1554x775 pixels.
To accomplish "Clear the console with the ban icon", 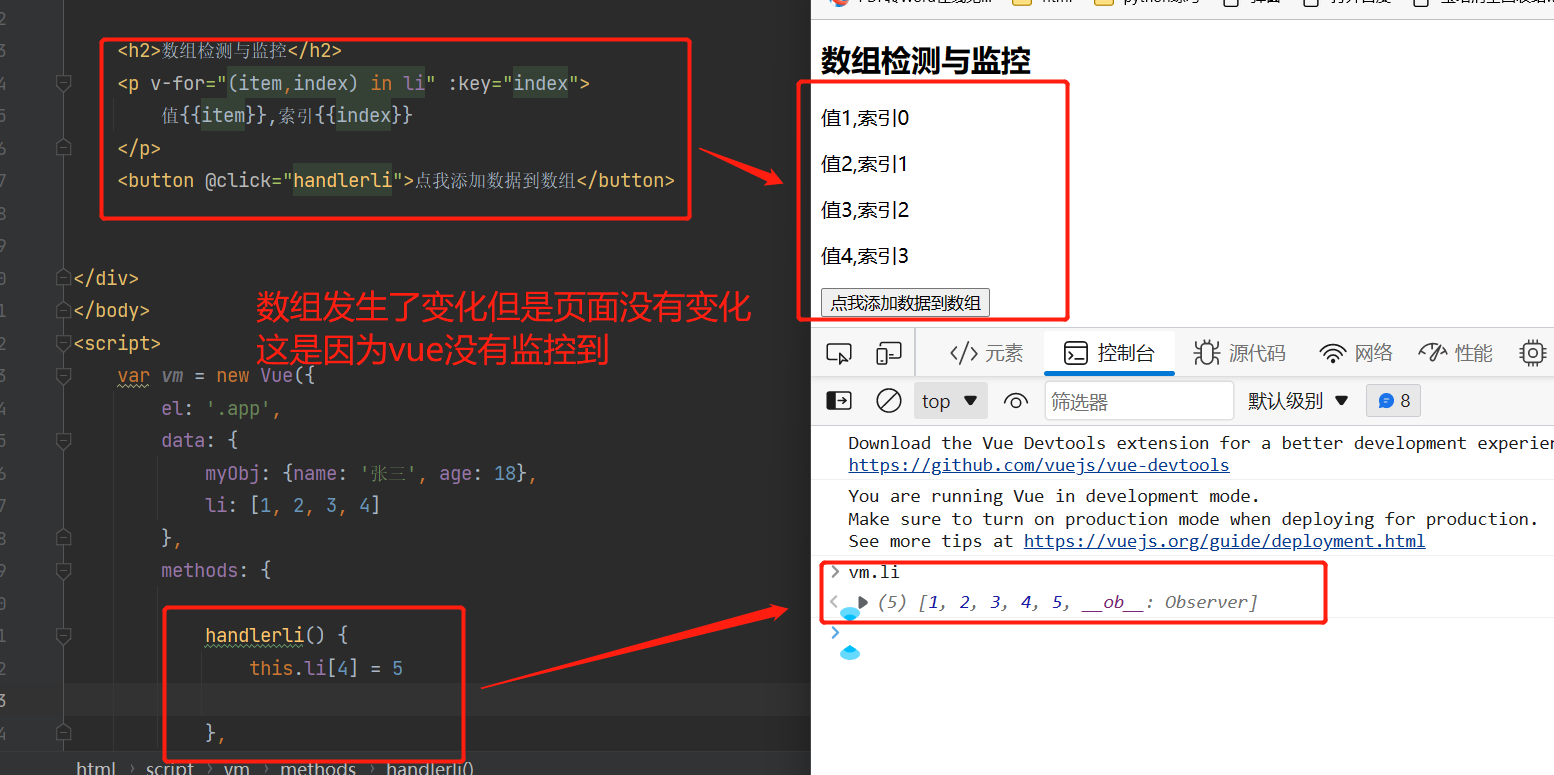I will coord(888,401).
